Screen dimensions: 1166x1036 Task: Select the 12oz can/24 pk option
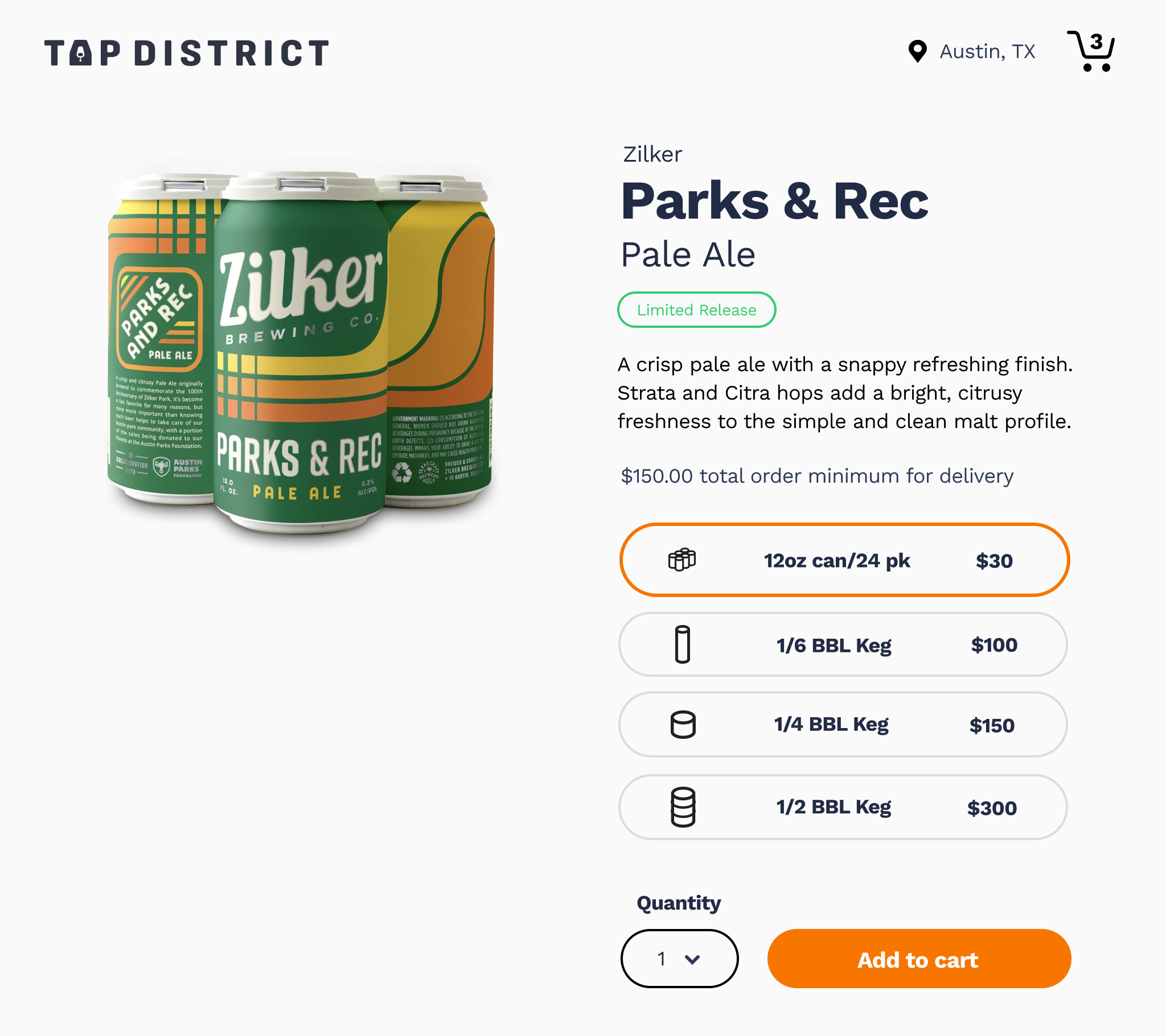[x=844, y=560]
